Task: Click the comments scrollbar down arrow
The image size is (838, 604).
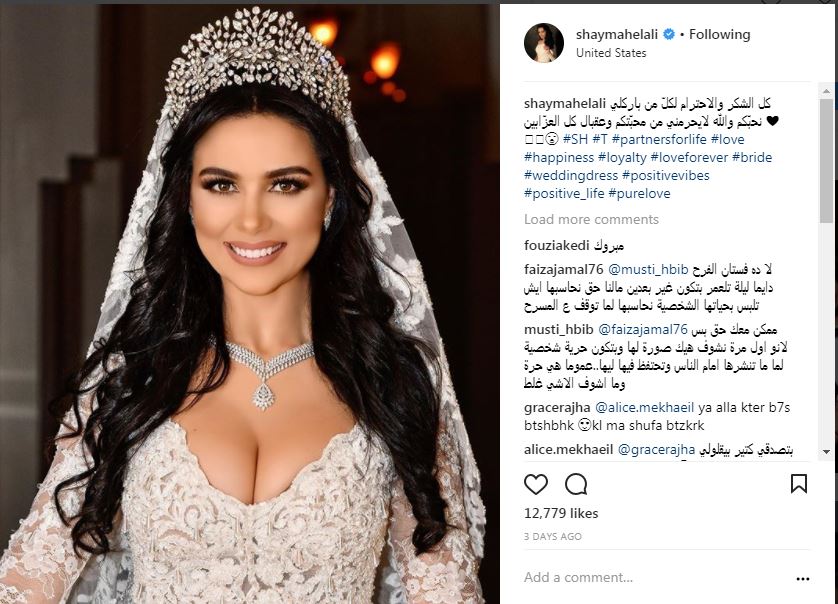Action: pos(826,452)
